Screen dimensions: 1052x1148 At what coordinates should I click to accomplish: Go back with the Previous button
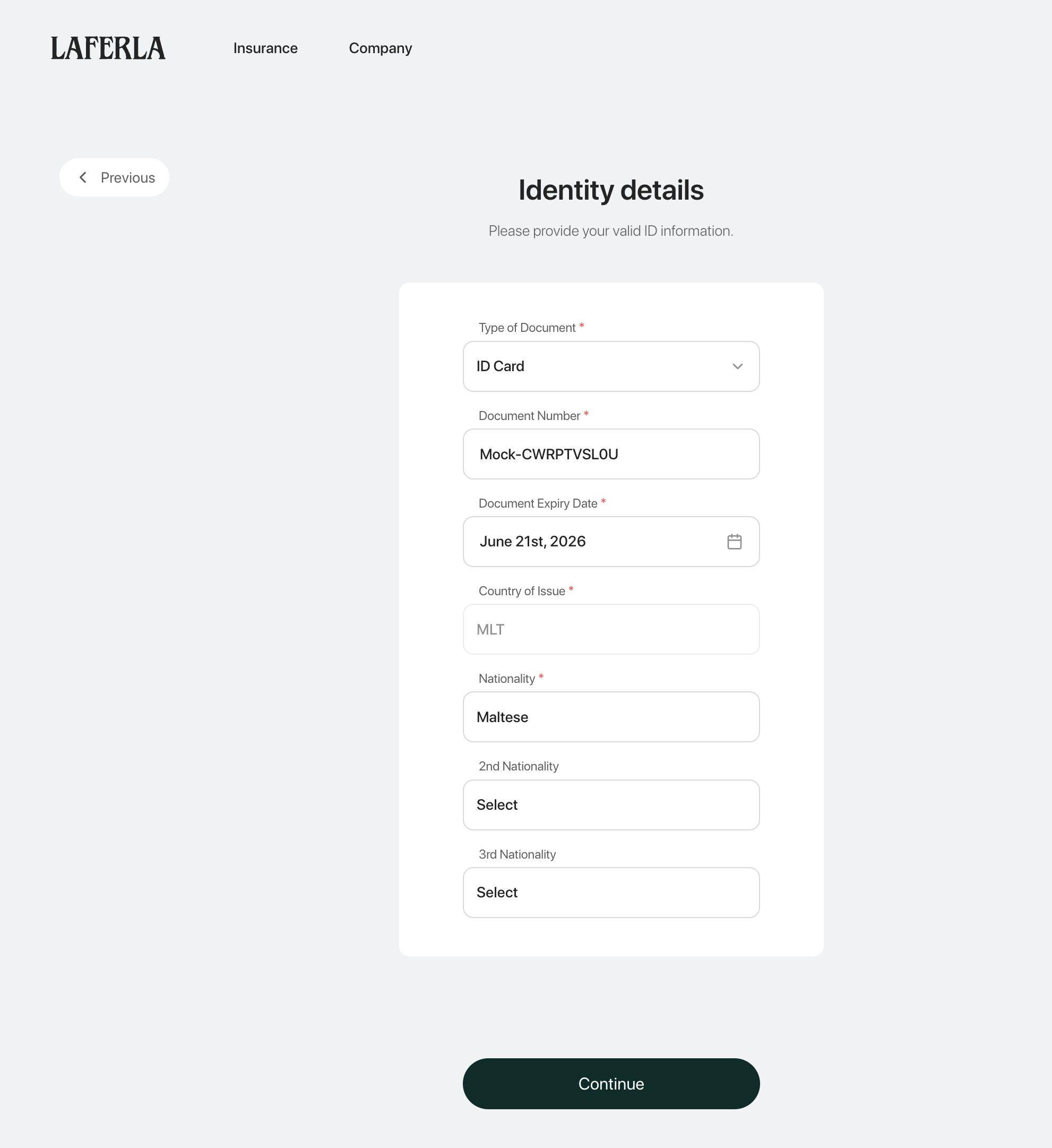pos(115,178)
